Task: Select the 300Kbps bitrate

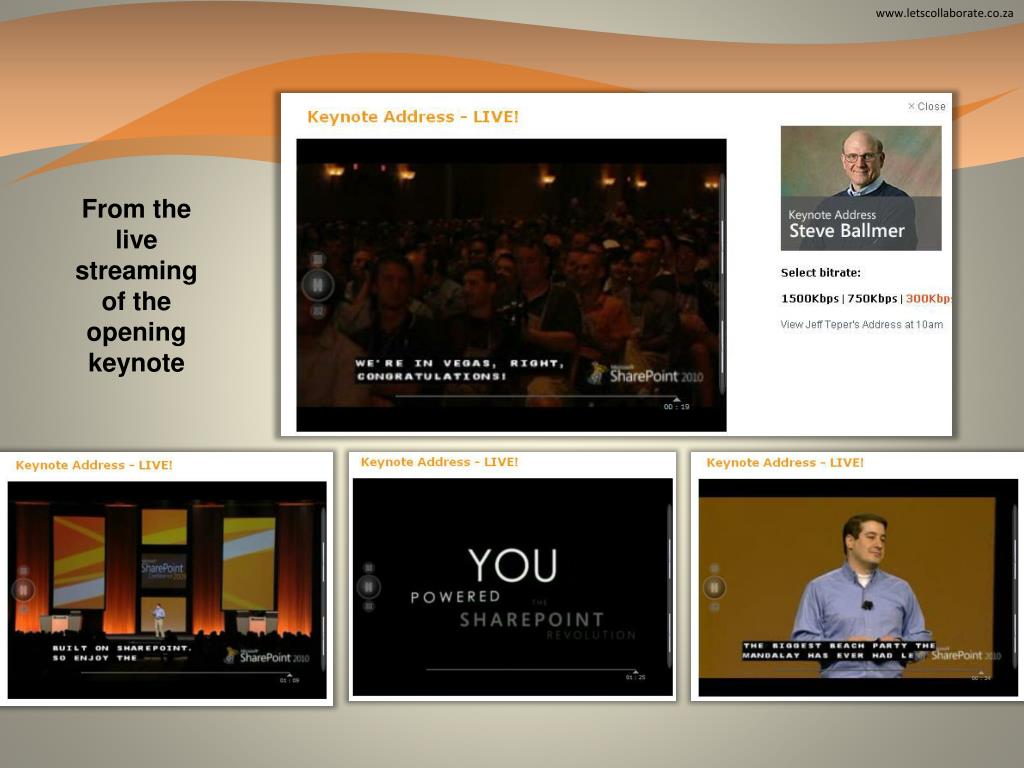Action: (x=928, y=298)
